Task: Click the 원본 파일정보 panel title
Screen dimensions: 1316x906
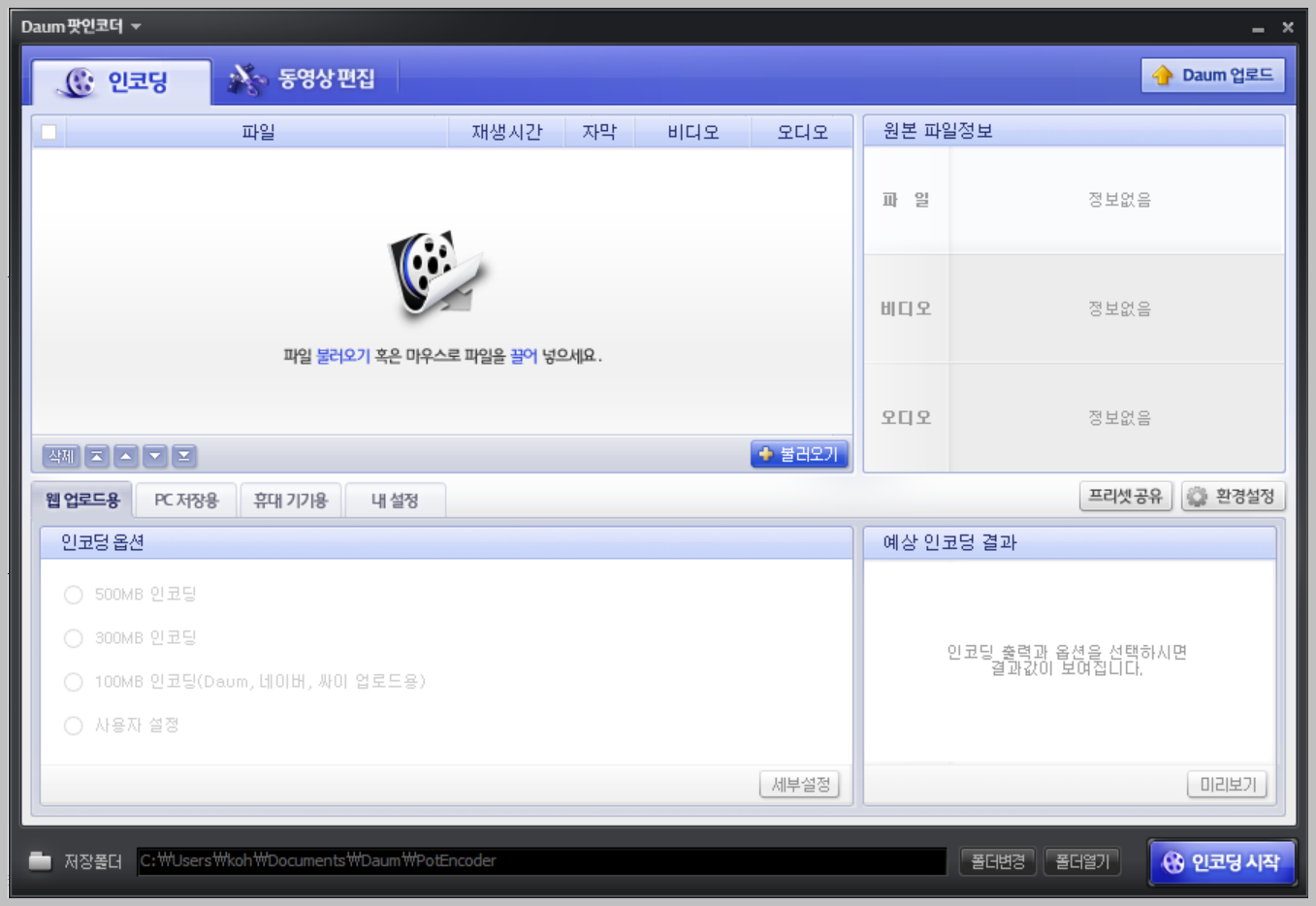Action: tap(938, 131)
